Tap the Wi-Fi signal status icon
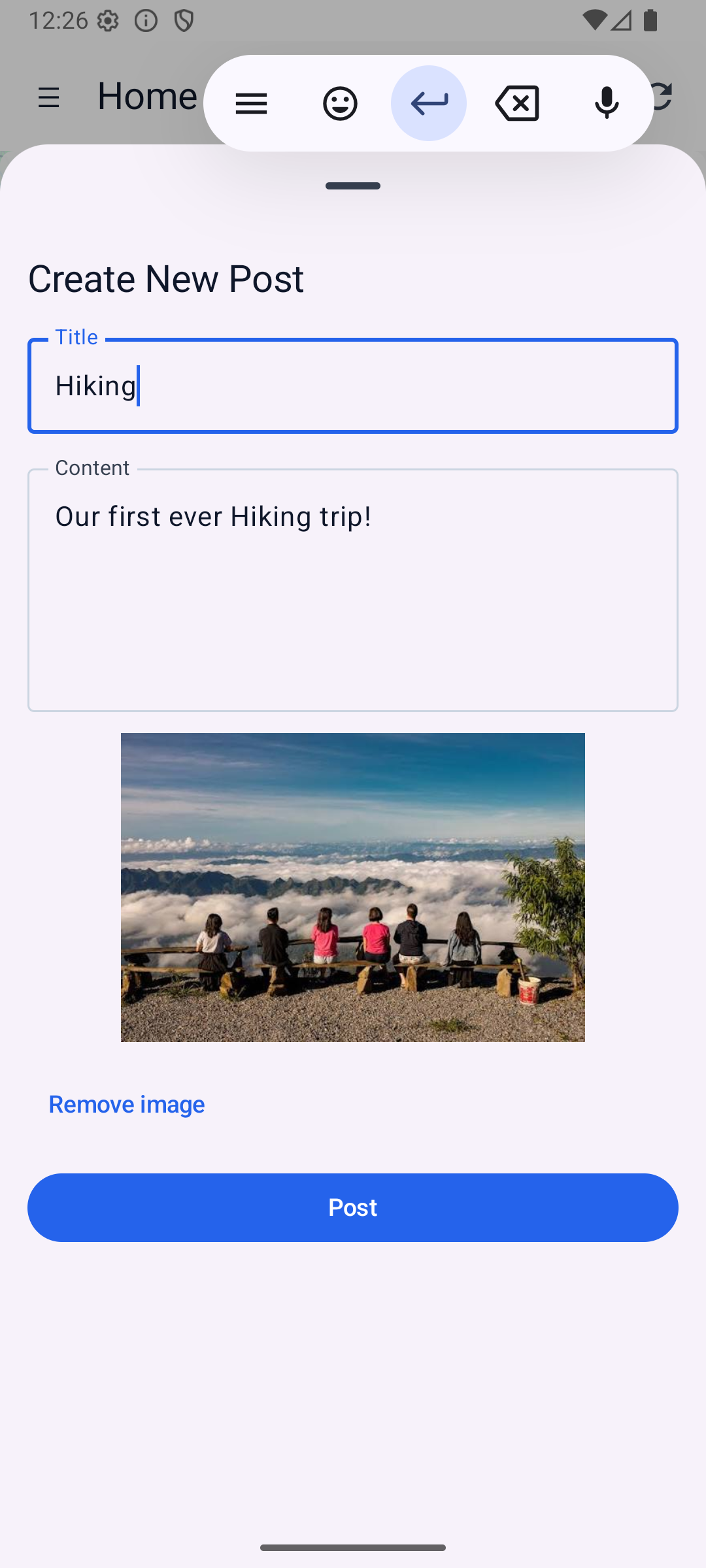Image resolution: width=706 pixels, height=1568 pixels. point(594,21)
